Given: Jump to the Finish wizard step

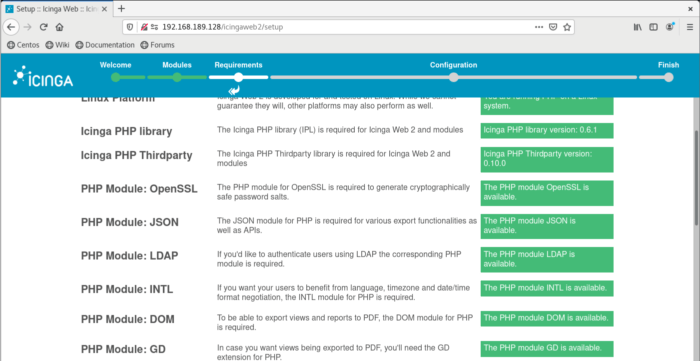Looking at the screenshot, I should point(668,65).
